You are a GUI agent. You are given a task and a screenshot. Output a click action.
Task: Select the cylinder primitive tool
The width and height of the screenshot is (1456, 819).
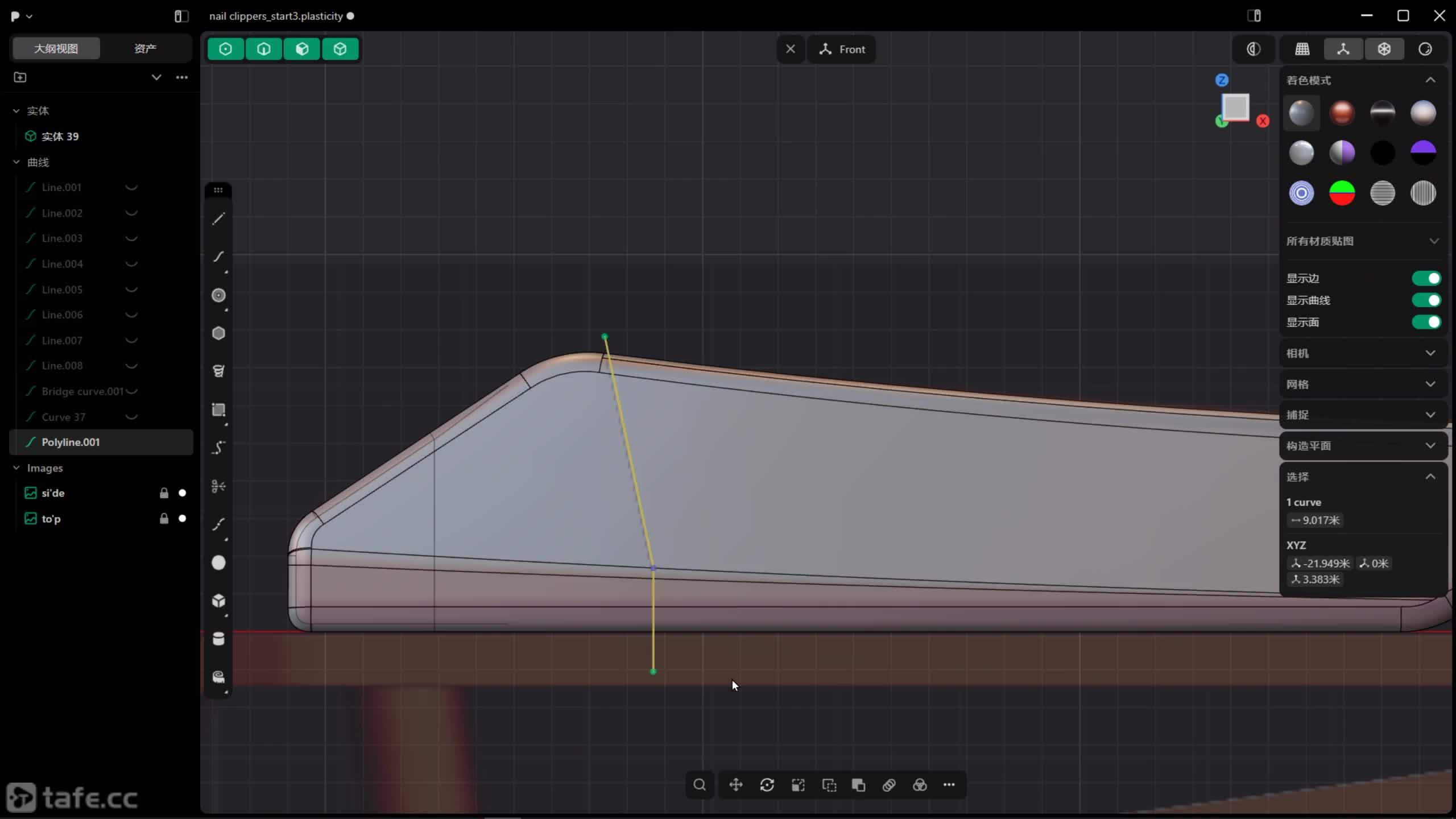218,639
